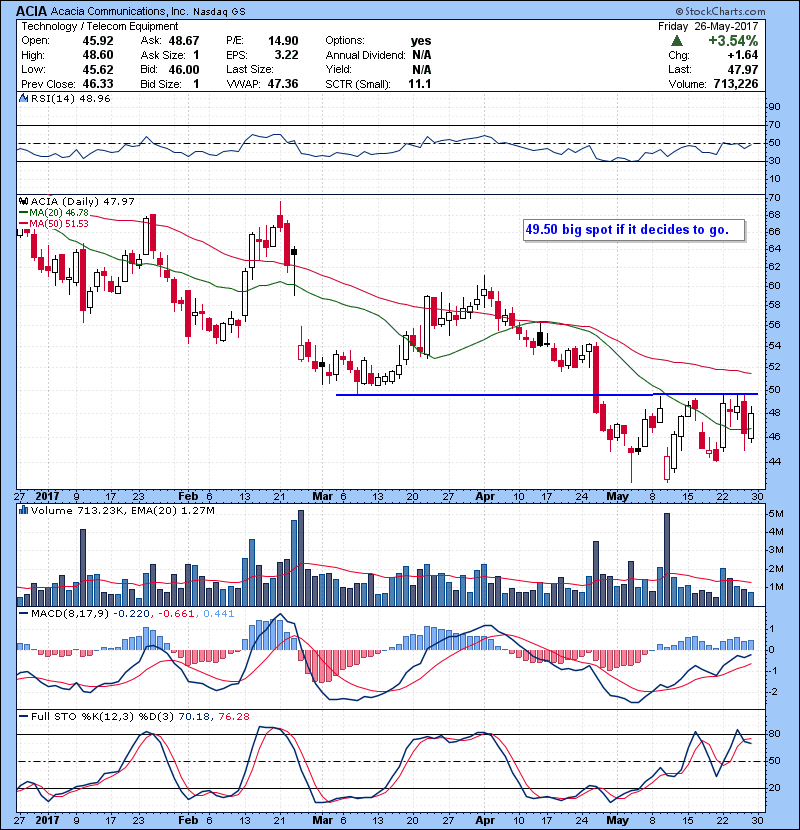800x830 pixels.
Task: Click the MACD histogram value 0.441
Action: click(x=218, y=614)
